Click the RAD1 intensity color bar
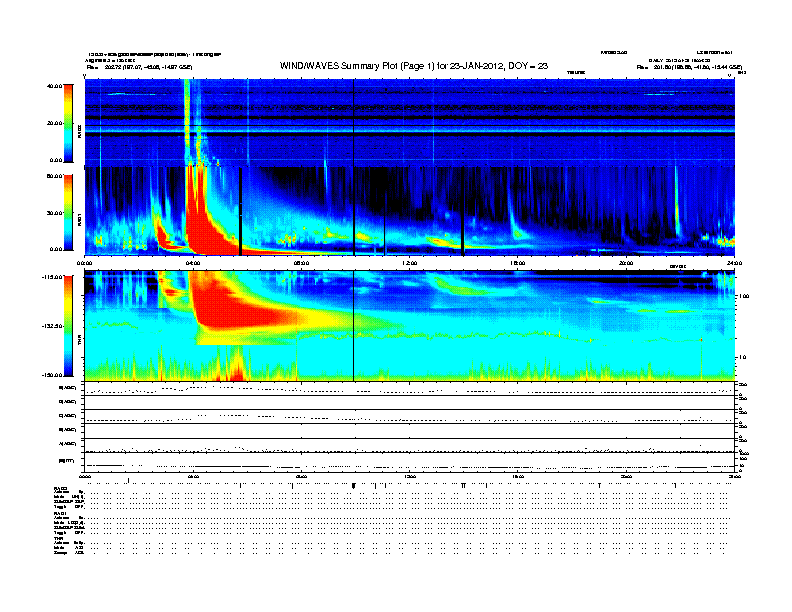This screenshot has height=612, width=792. tap(68, 213)
